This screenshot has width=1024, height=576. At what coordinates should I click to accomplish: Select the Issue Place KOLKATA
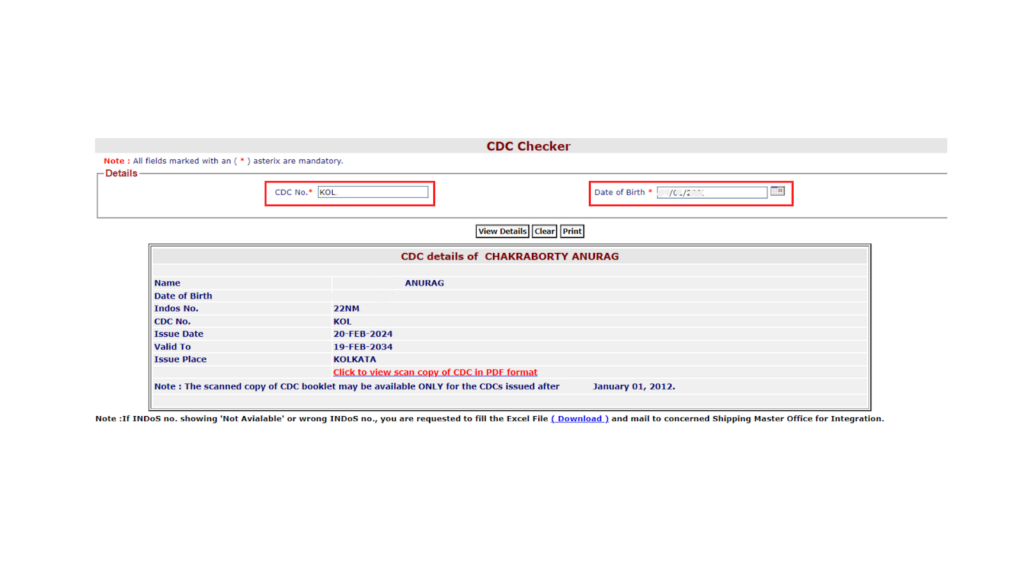click(354, 359)
